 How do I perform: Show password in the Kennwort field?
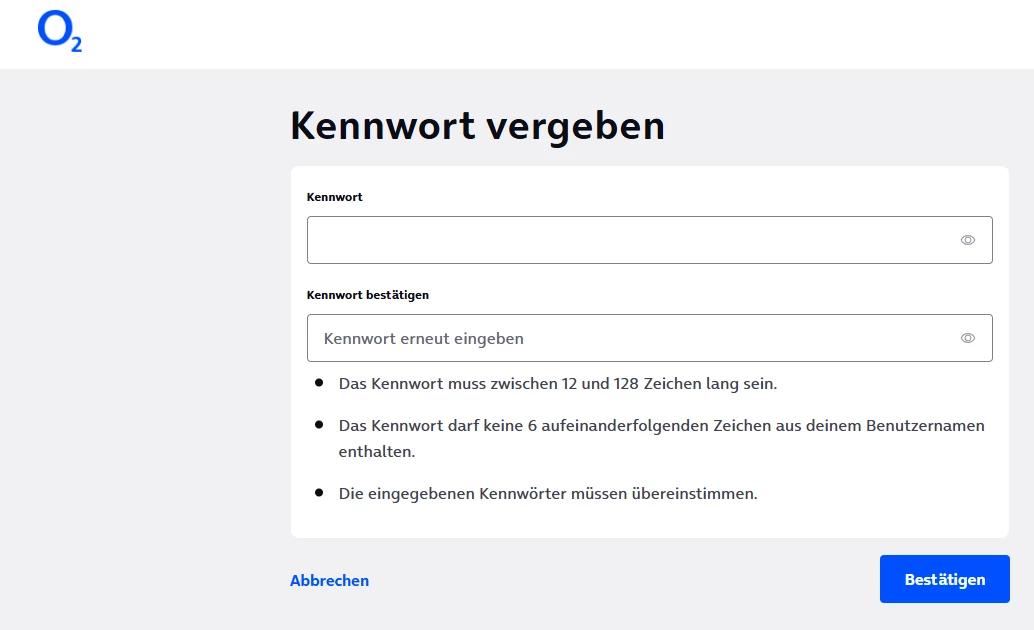[x=967, y=240]
